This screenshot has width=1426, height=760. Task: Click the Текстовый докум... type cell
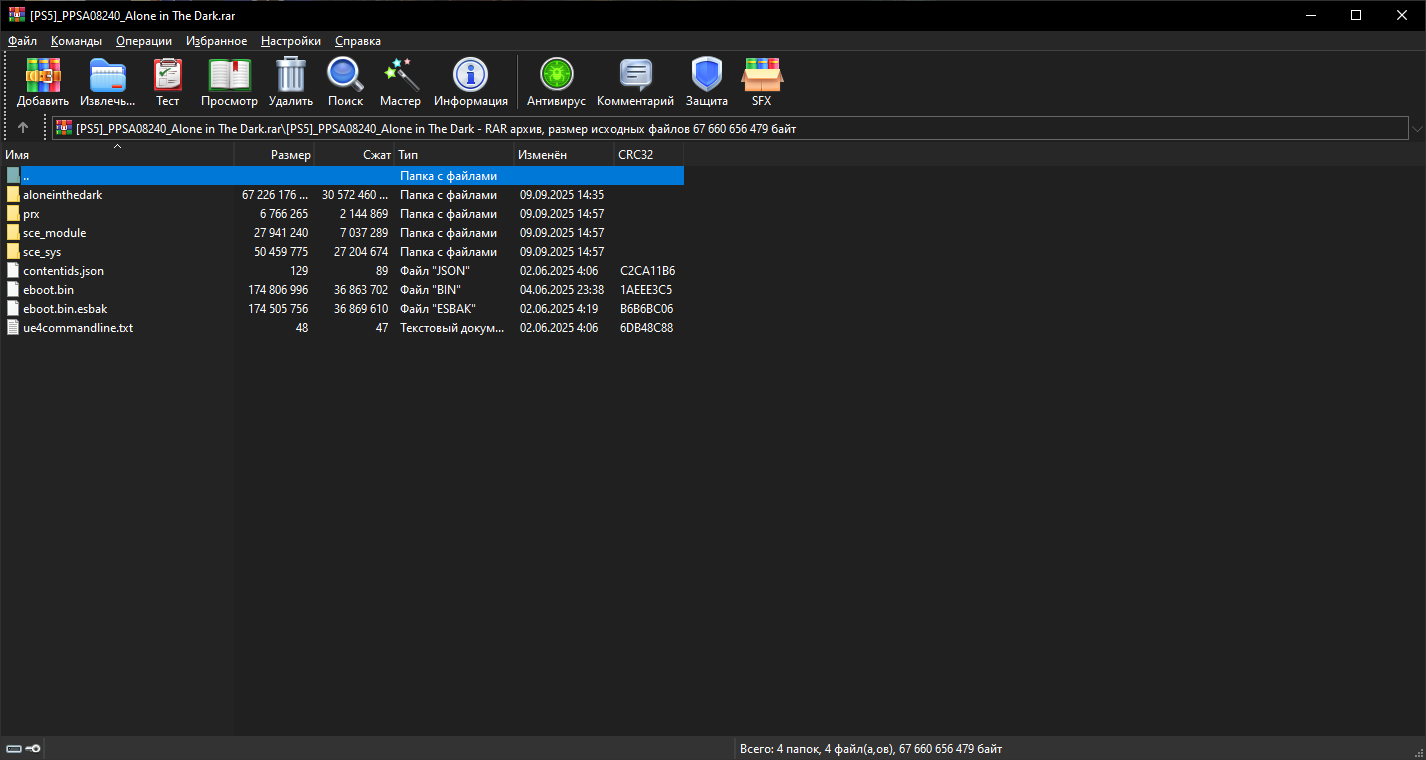click(x=453, y=328)
